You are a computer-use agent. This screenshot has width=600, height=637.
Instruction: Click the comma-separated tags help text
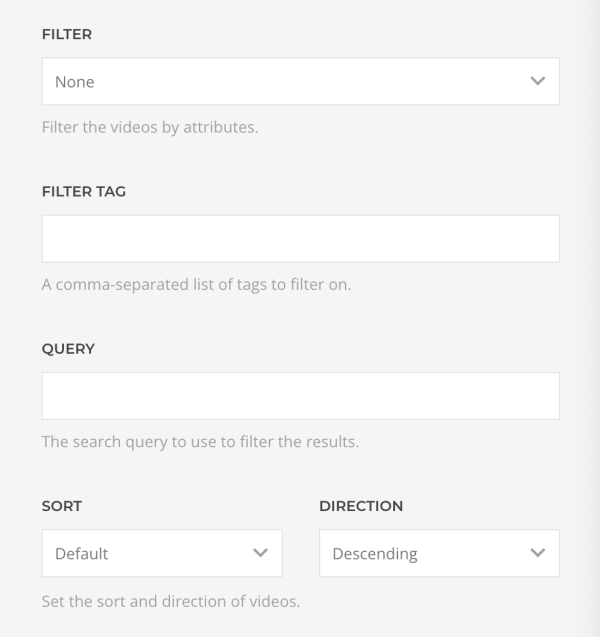[196, 285]
